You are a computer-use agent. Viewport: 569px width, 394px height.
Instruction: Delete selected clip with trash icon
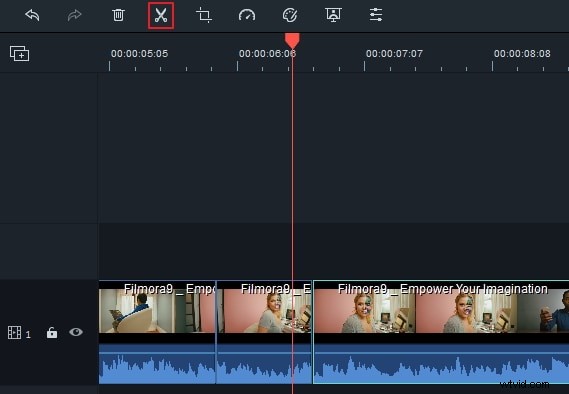[118, 15]
